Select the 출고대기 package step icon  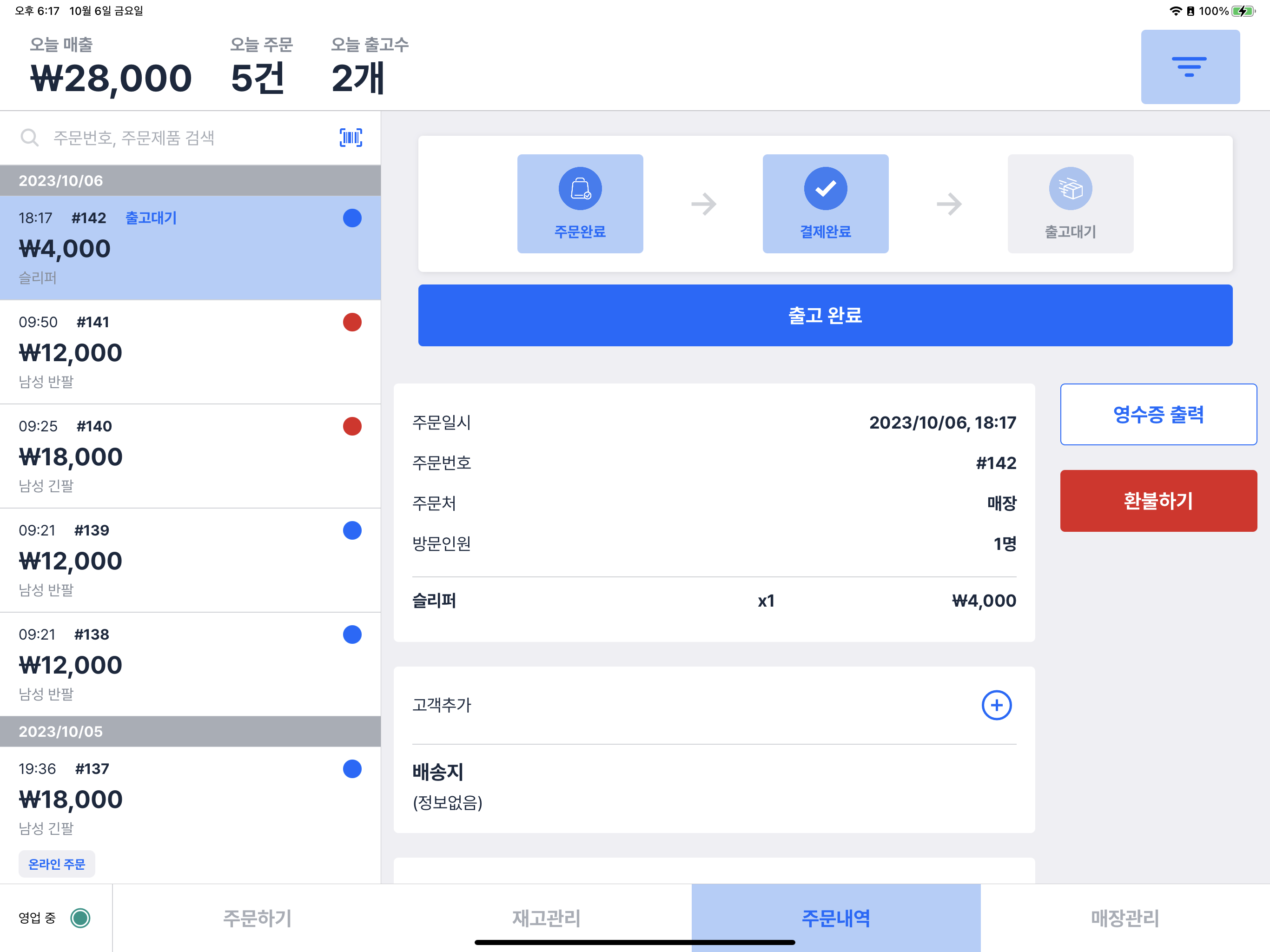[1070, 189]
